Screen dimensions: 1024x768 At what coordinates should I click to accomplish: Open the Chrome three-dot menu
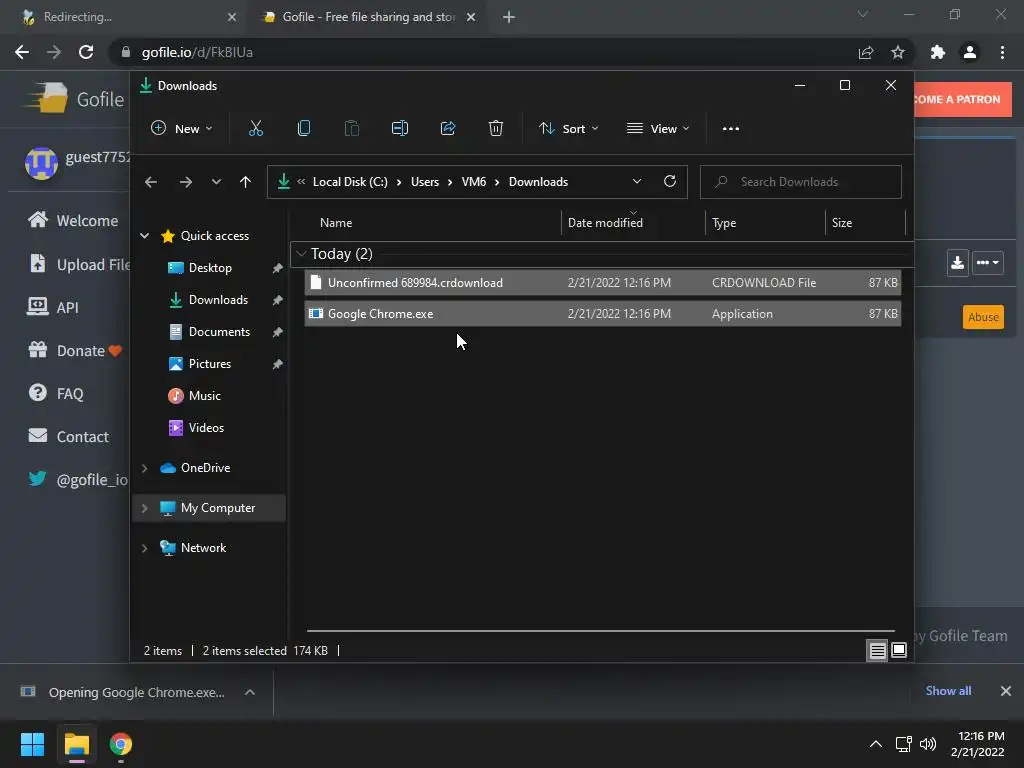coord(1002,52)
